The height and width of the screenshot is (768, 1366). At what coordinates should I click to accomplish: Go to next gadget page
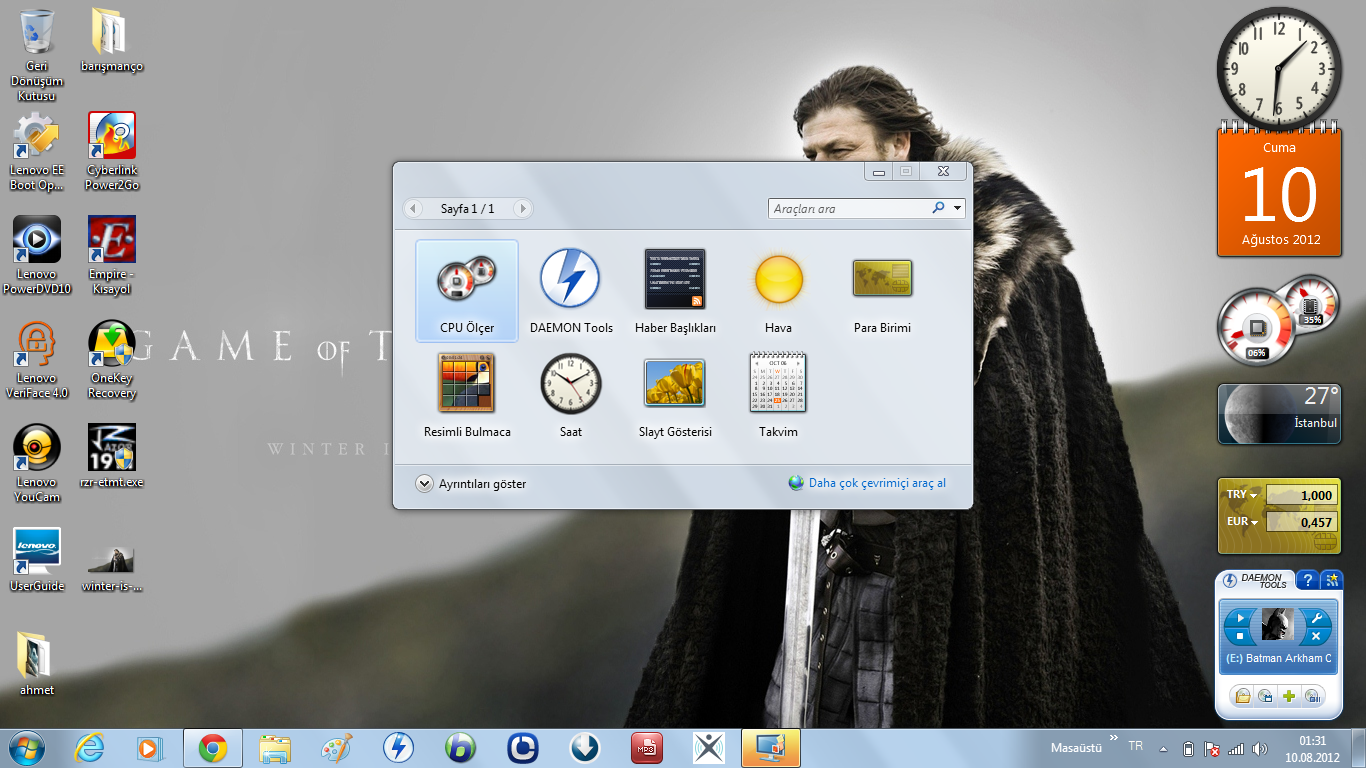[521, 208]
